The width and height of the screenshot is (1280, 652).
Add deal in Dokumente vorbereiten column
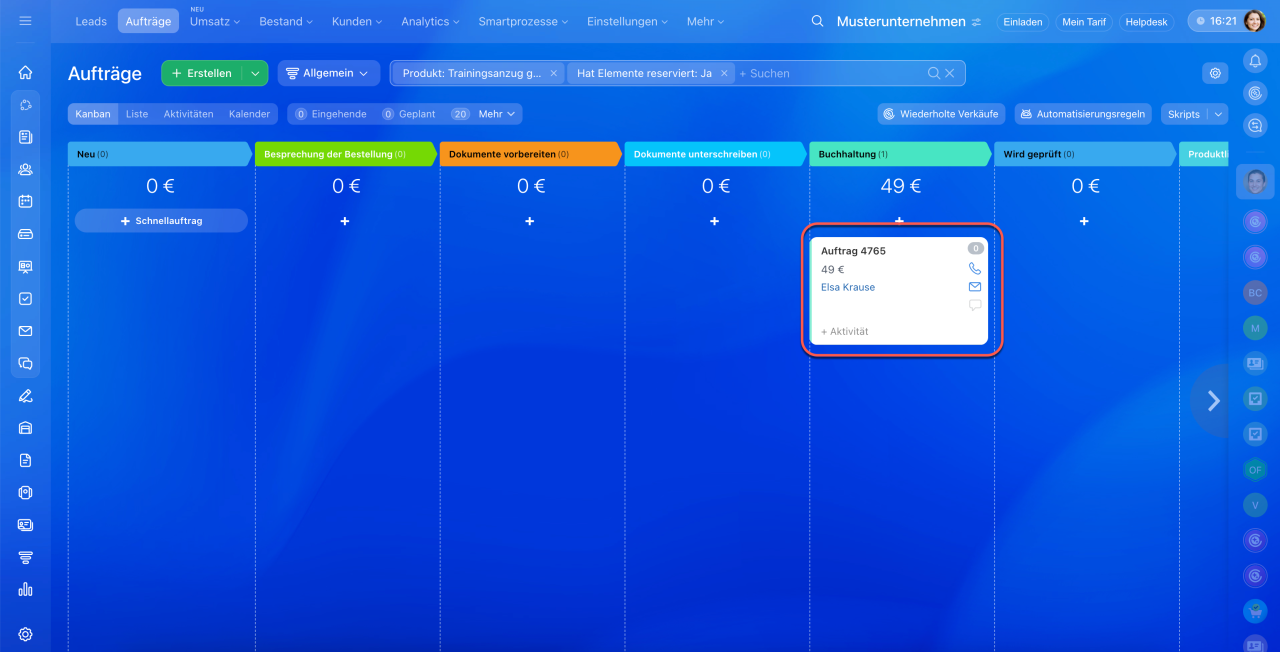click(x=530, y=221)
